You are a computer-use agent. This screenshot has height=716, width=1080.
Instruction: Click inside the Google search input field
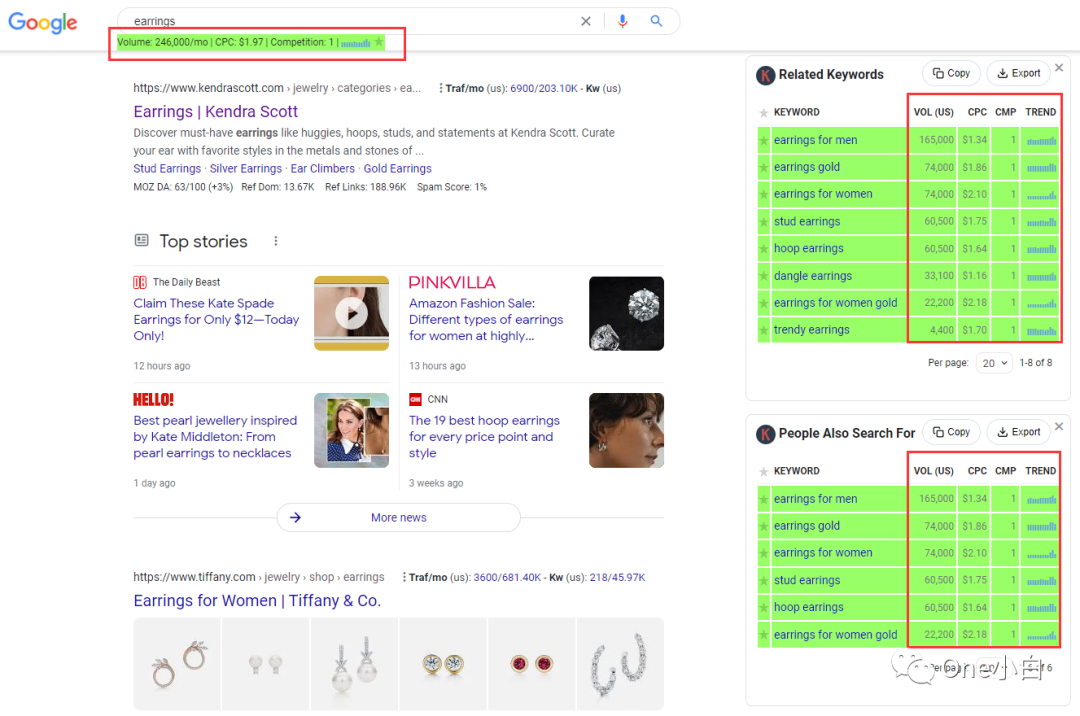click(351, 21)
